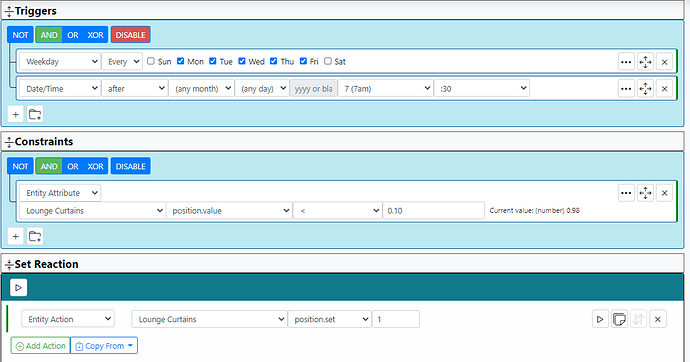Duplicate the Lounge Curtains entity action
This screenshot has width=690, height=362.
[619, 319]
